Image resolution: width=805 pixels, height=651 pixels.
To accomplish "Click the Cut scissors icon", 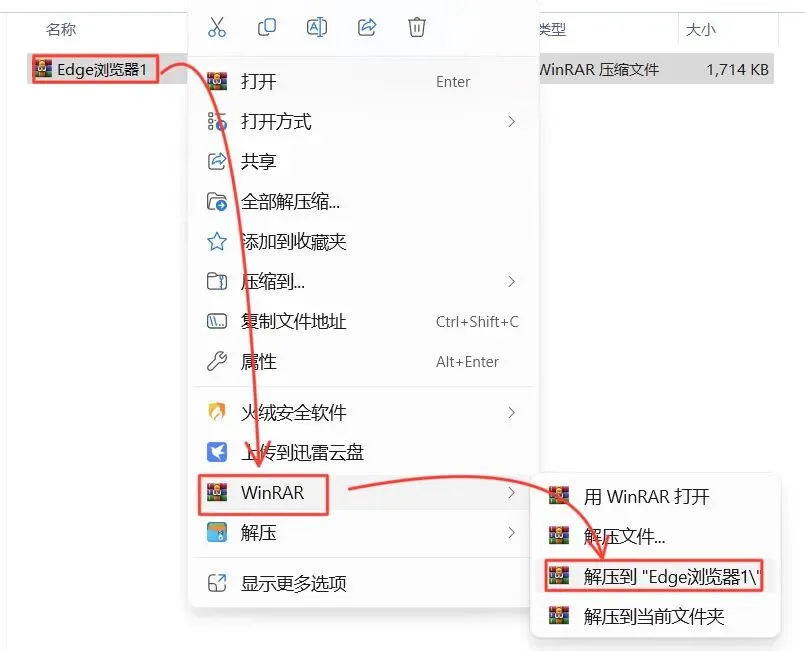I will tap(217, 27).
